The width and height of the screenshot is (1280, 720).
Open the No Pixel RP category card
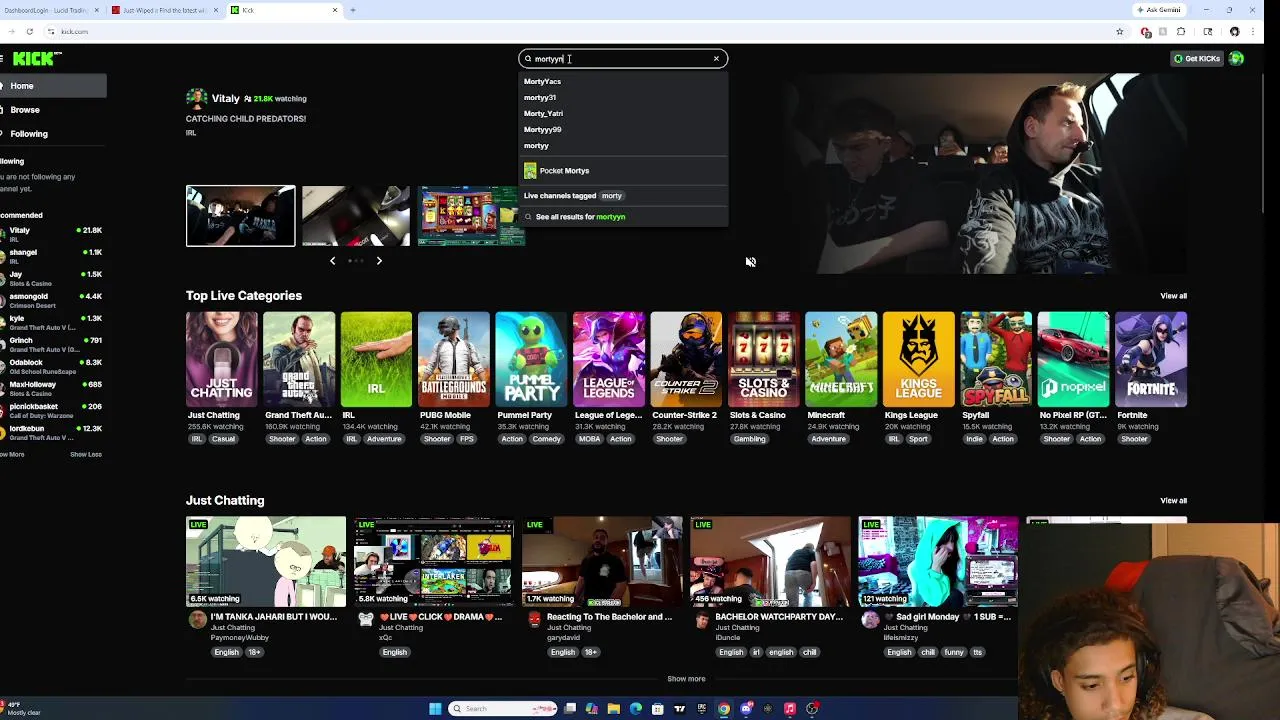tap(1074, 360)
